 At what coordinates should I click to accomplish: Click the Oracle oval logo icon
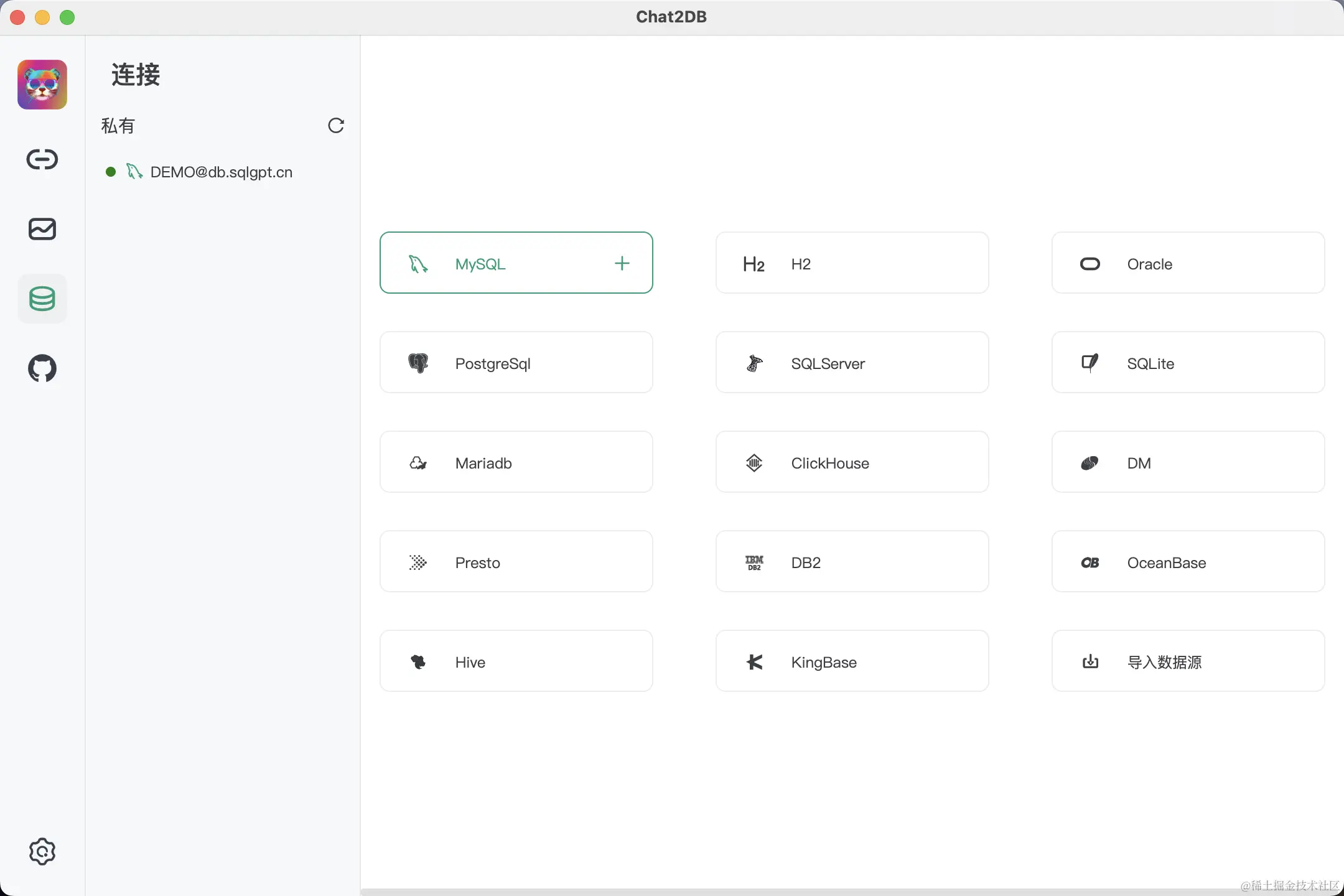pyautogui.click(x=1090, y=264)
